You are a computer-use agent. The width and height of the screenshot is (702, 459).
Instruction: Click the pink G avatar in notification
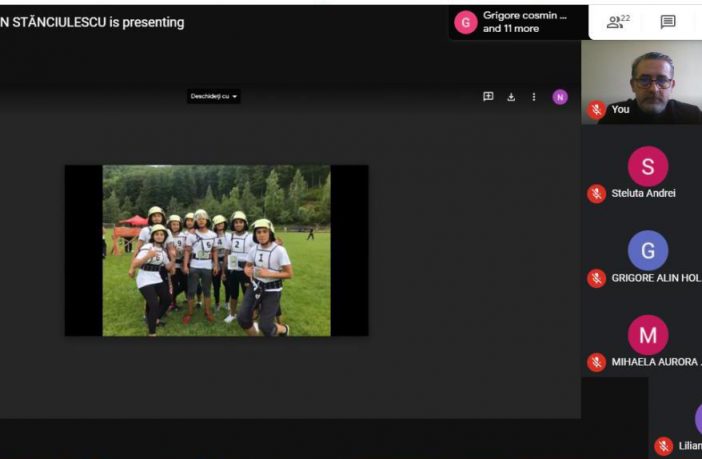pos(465,22)
